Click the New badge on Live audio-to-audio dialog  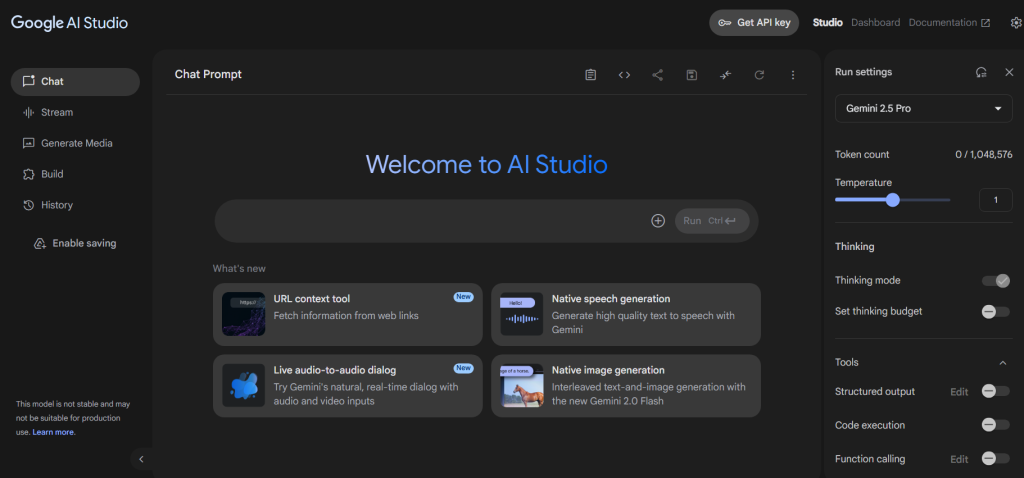point(464,368)
